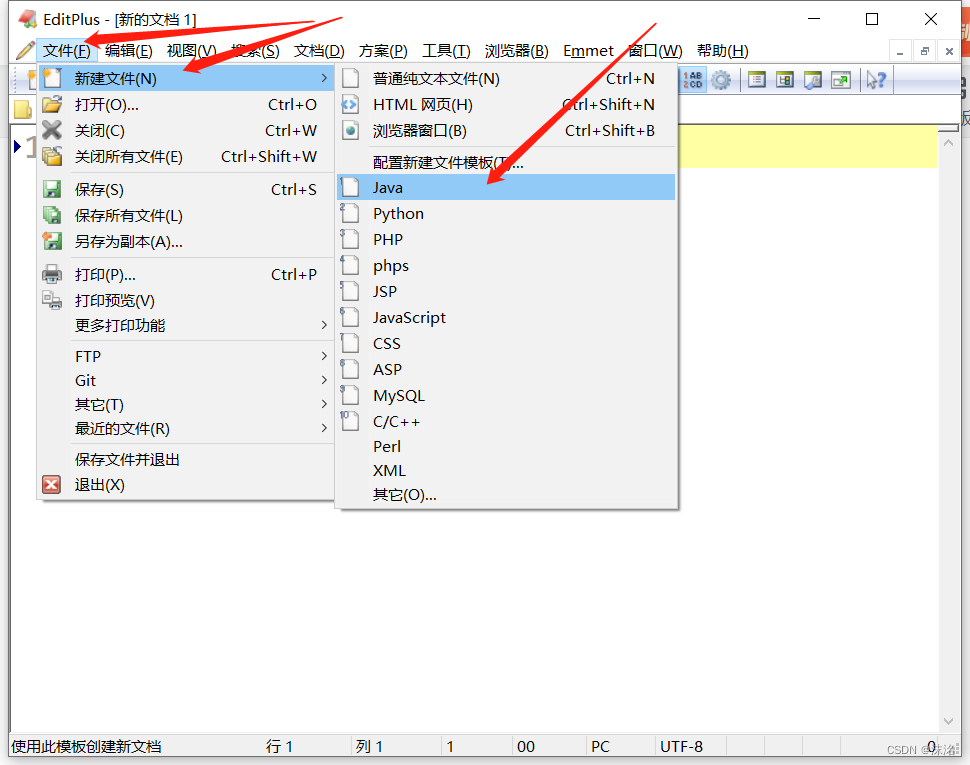
Task: Click the document template icon beside MySQL
Action: point(350,395)
